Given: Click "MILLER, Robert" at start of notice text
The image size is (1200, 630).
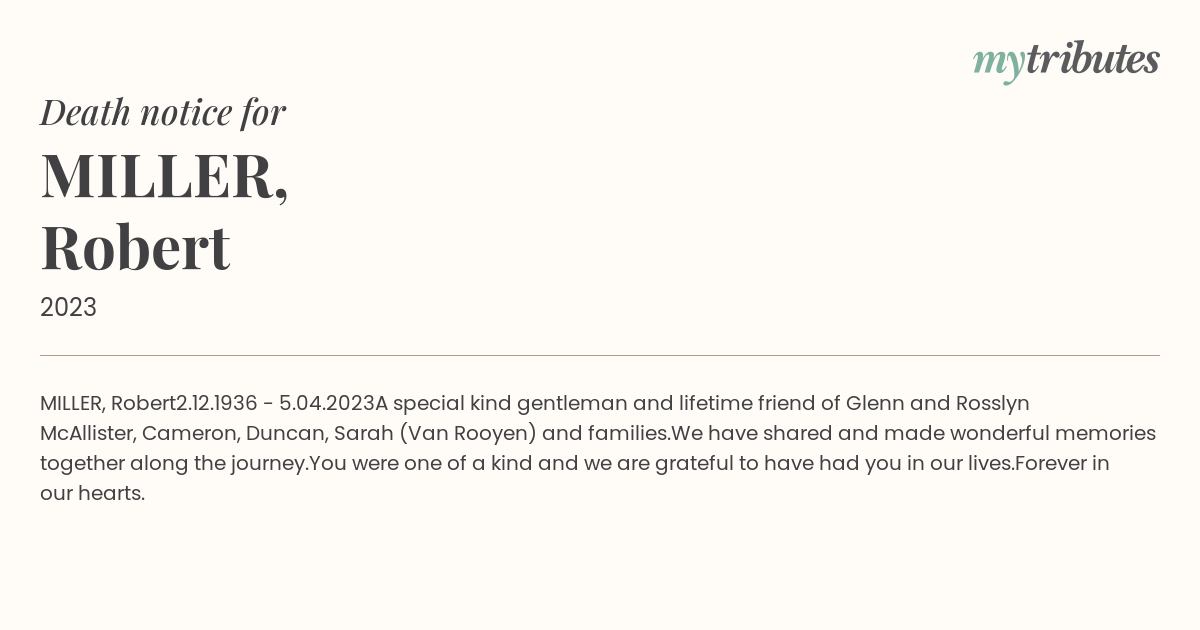Looking at the screenshot, I should 108,403.
